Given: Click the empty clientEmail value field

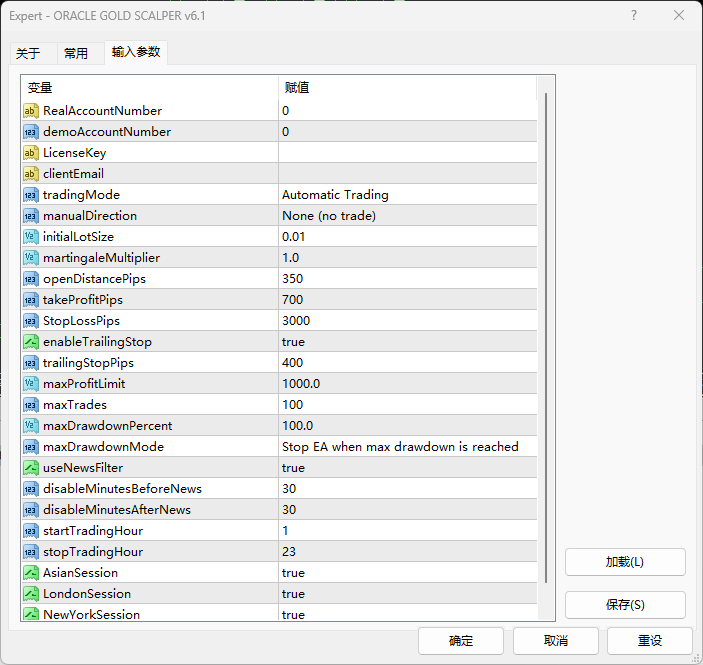Looking at the screenshot, I should pos(408,174).
